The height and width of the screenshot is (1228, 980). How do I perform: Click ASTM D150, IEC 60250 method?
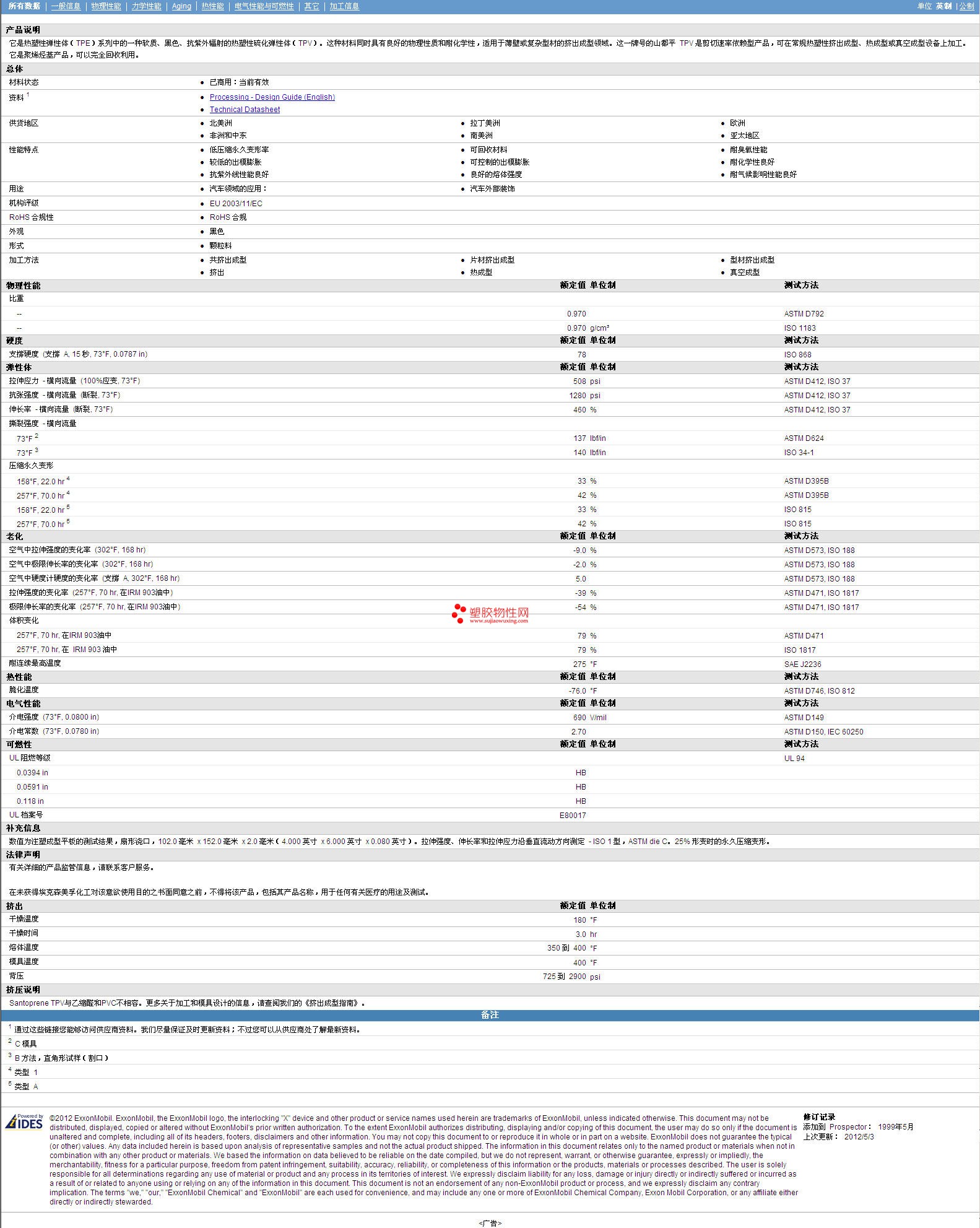(x=823, y=732)
